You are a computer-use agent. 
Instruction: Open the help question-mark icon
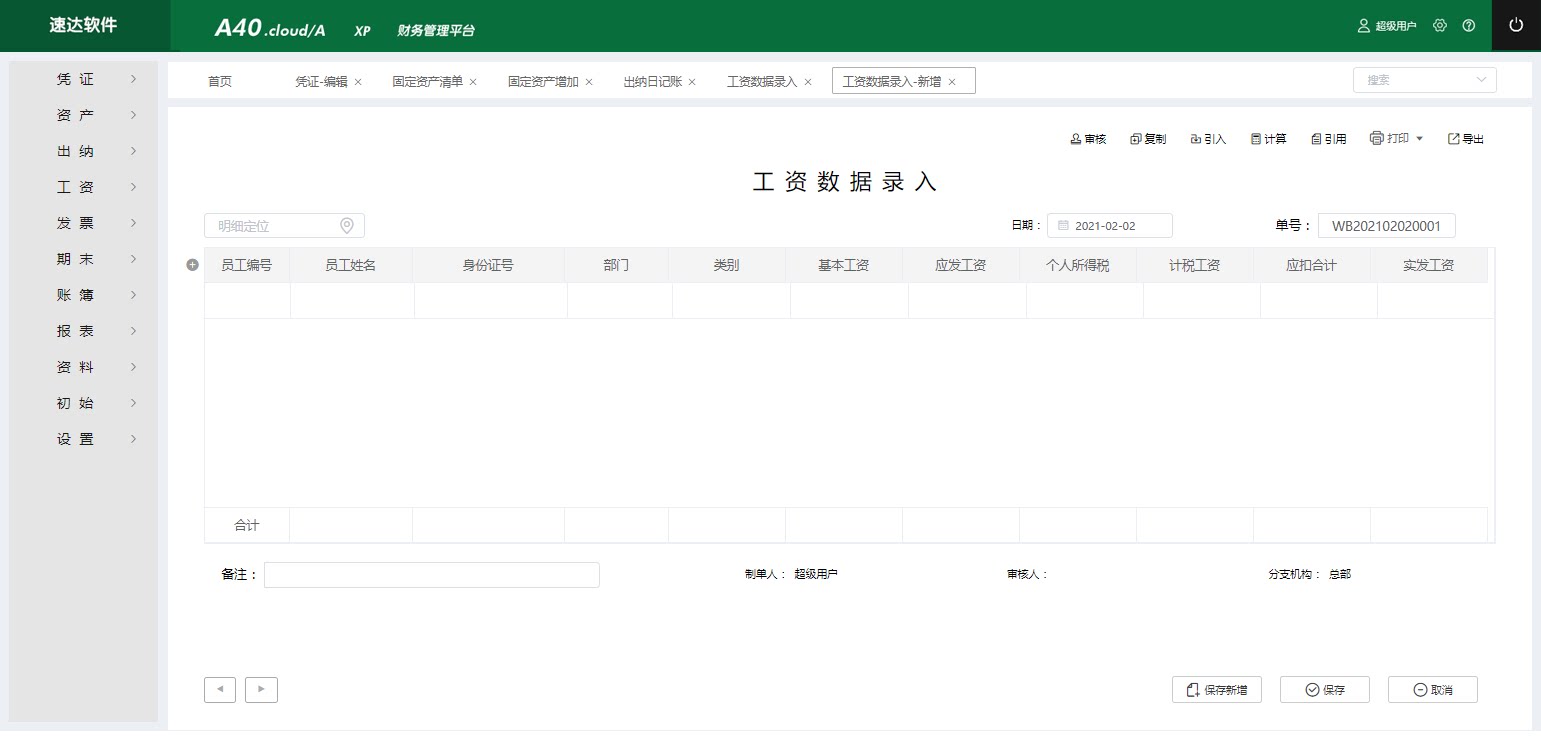[1469, 25]
